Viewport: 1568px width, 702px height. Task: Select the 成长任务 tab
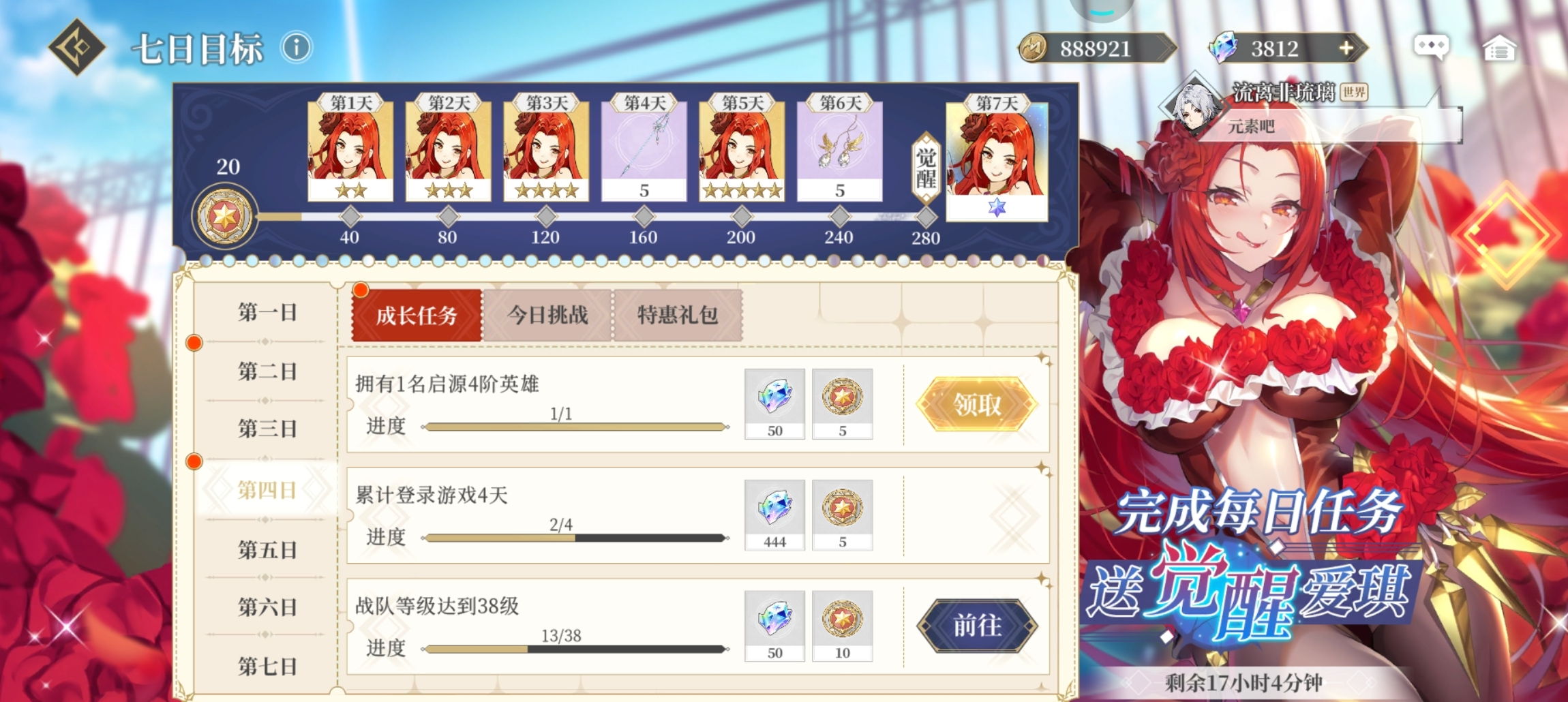point(417,315)
